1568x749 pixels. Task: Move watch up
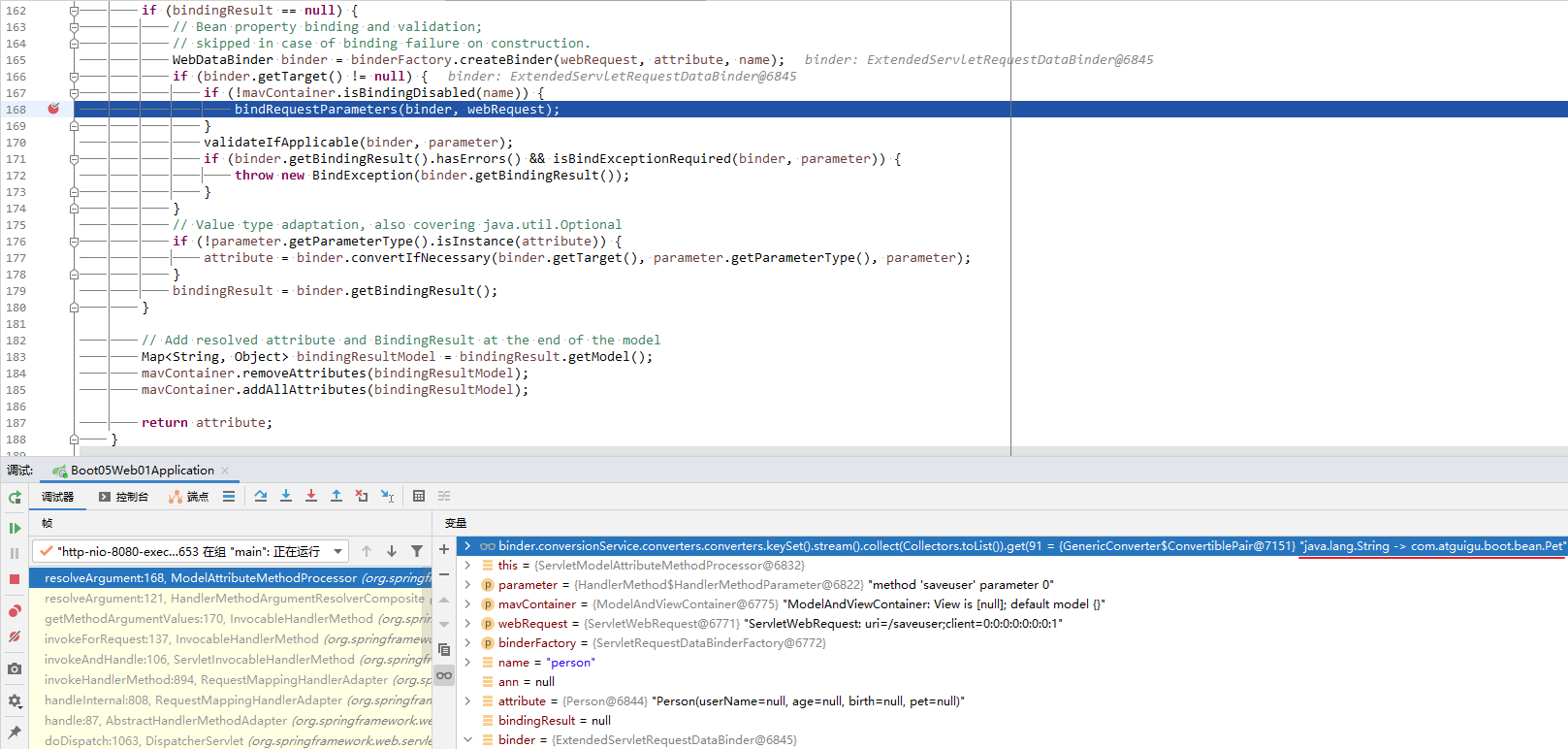[x=444, y=600]
